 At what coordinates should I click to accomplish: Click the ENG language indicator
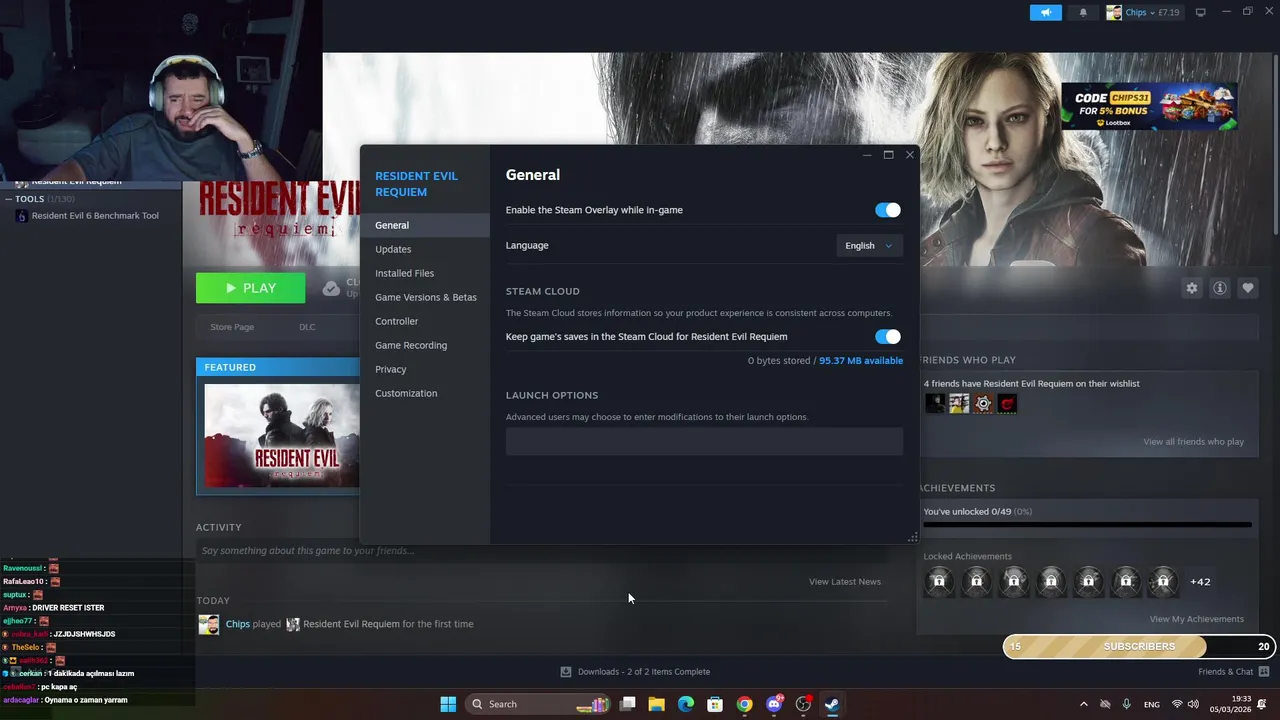point(1152,704)
